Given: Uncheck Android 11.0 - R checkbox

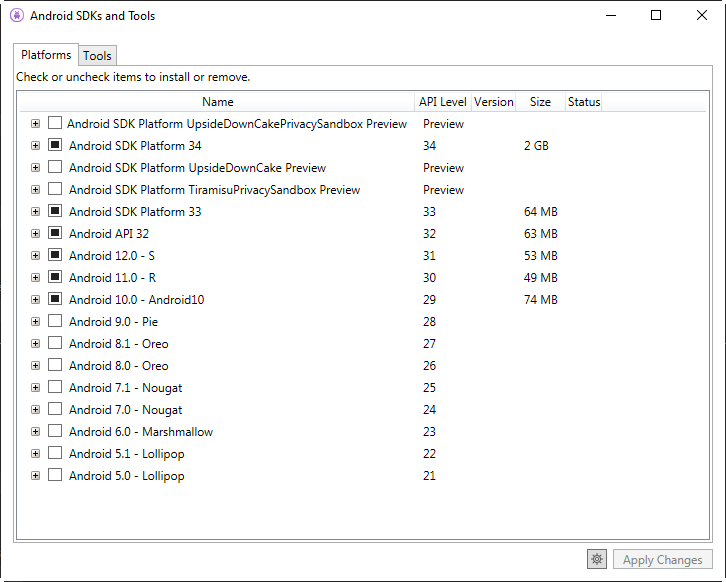Looking at the screenshot, I should click(55, 277).
